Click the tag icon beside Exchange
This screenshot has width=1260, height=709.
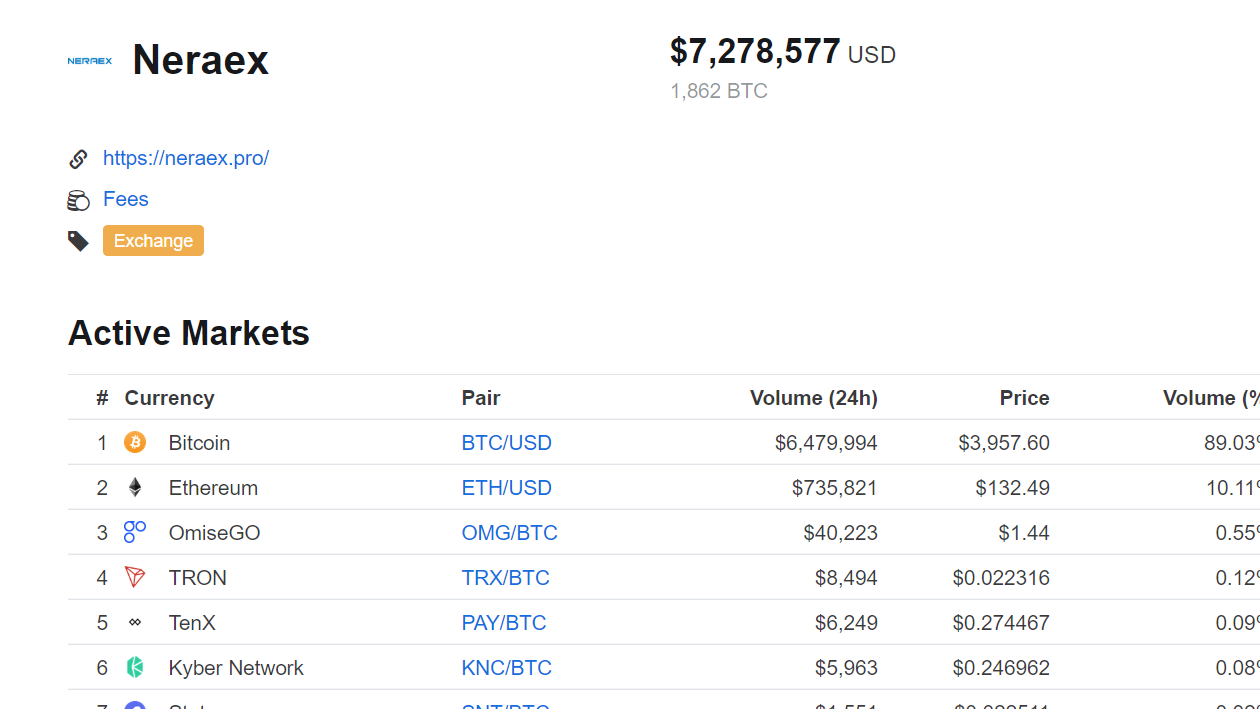[78, 241]
